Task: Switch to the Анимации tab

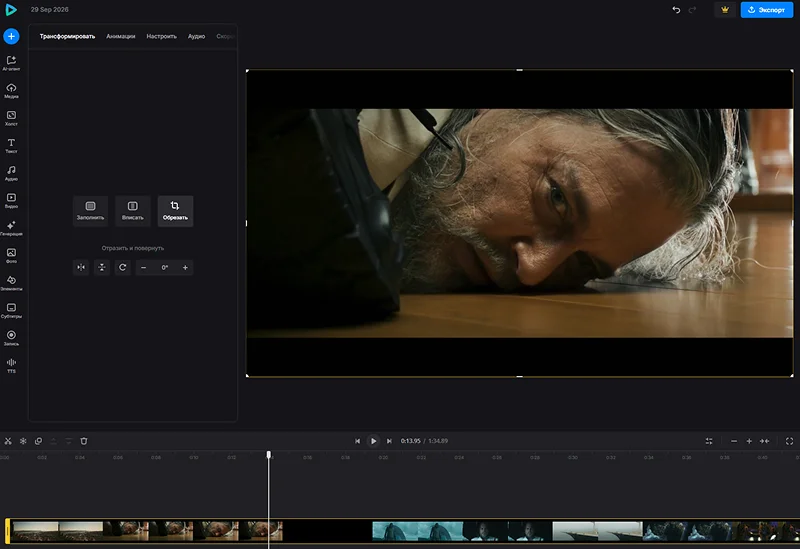Action: [x=120, y=36]
